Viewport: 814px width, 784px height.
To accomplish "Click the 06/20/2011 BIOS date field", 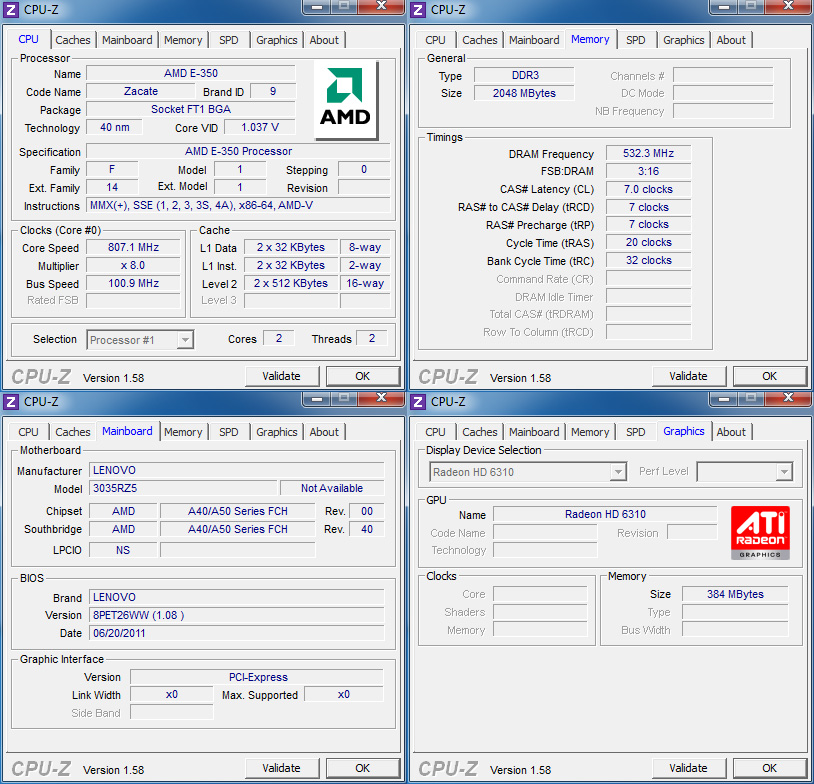I will pos(237,633).
